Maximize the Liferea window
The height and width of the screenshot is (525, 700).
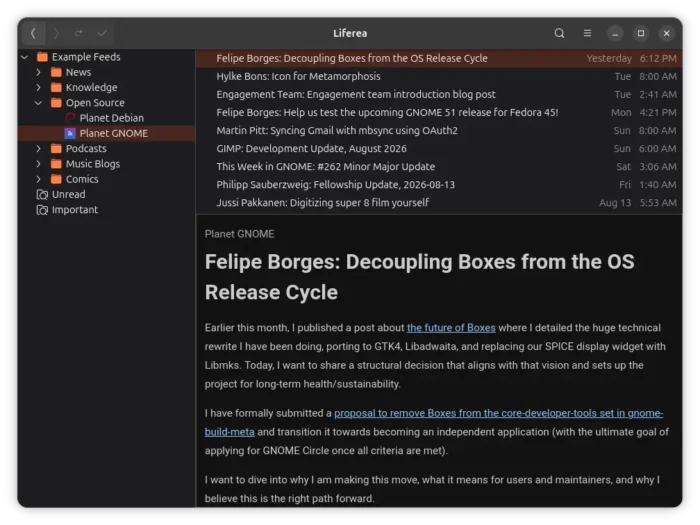tap(641, 33)
